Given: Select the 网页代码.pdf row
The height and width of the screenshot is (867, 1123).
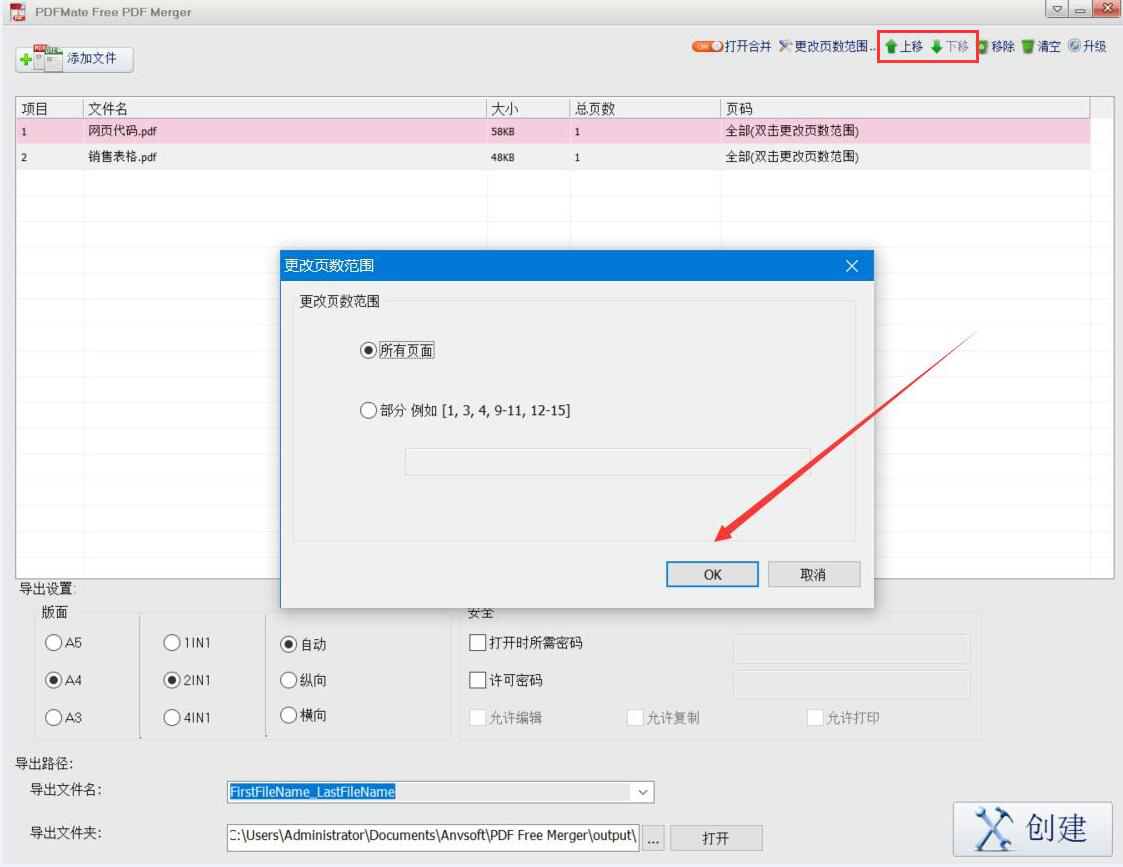Looking at the screenshot, I should click(x=553, y=131).
